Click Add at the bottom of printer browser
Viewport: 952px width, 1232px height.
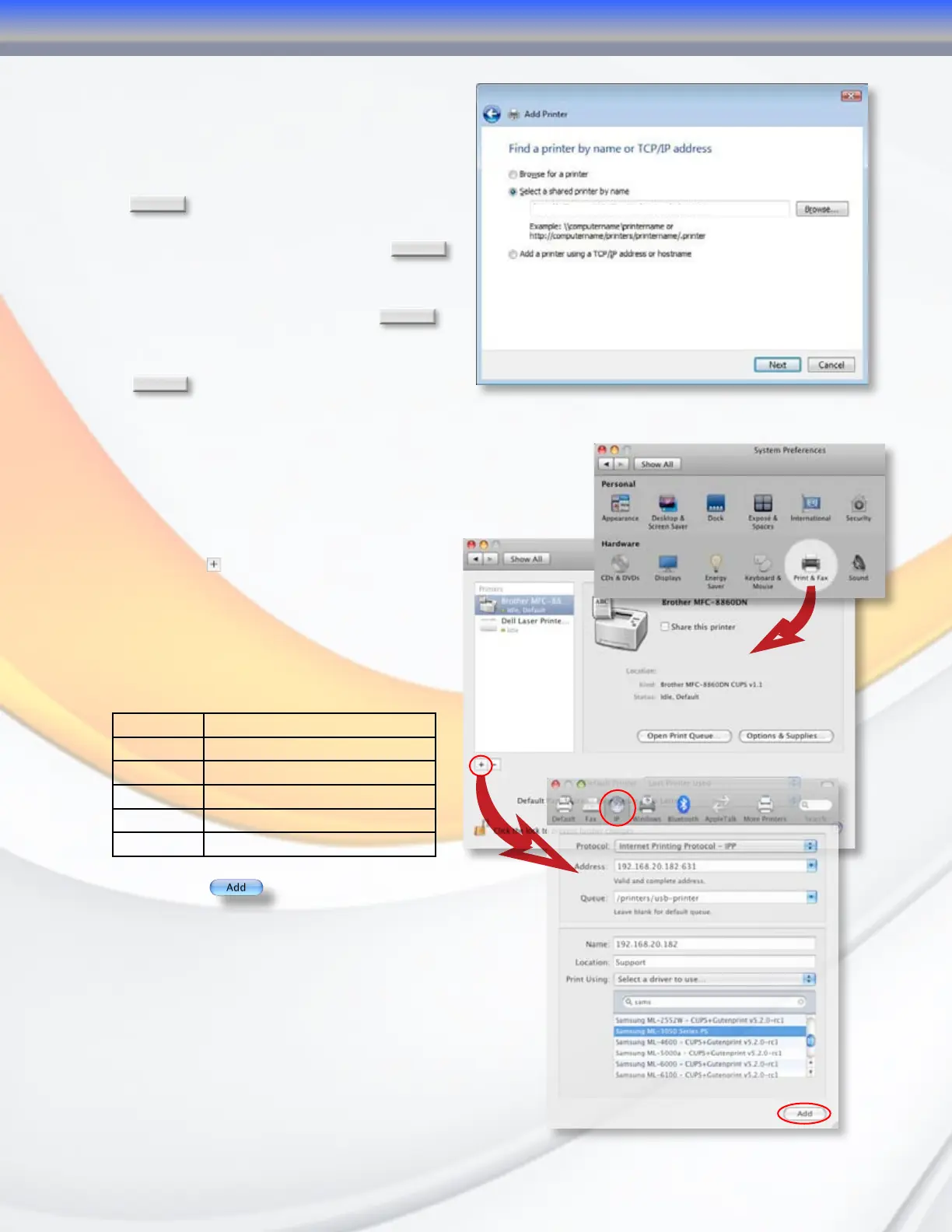804,1114
